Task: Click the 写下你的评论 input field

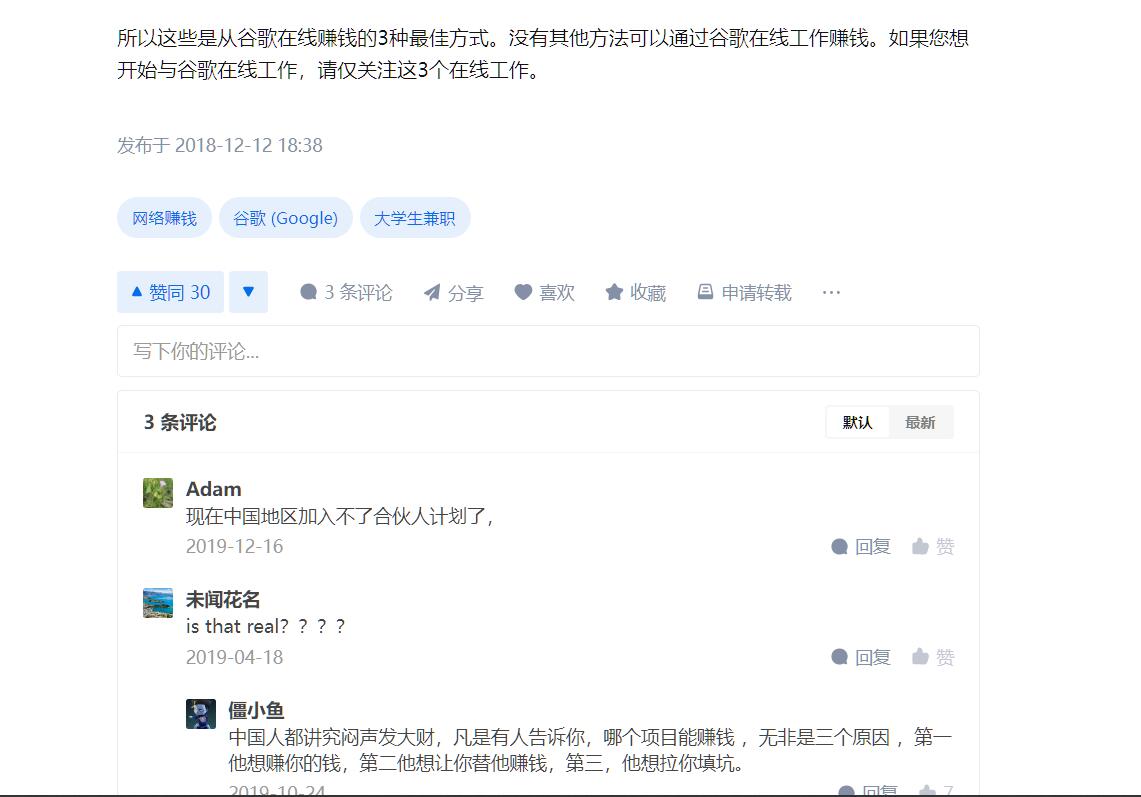Action: (548, 351)
